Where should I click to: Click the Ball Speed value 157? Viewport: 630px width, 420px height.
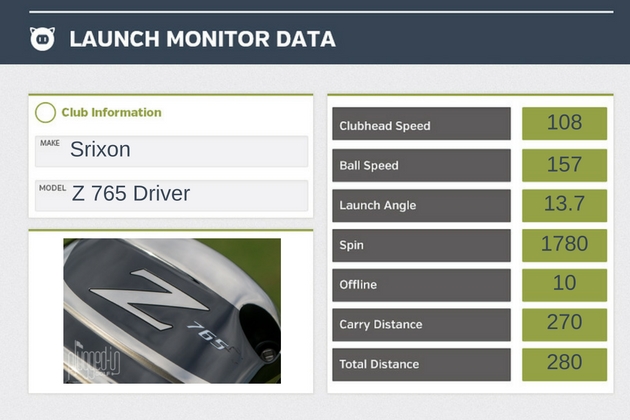[x=565, y=165]
